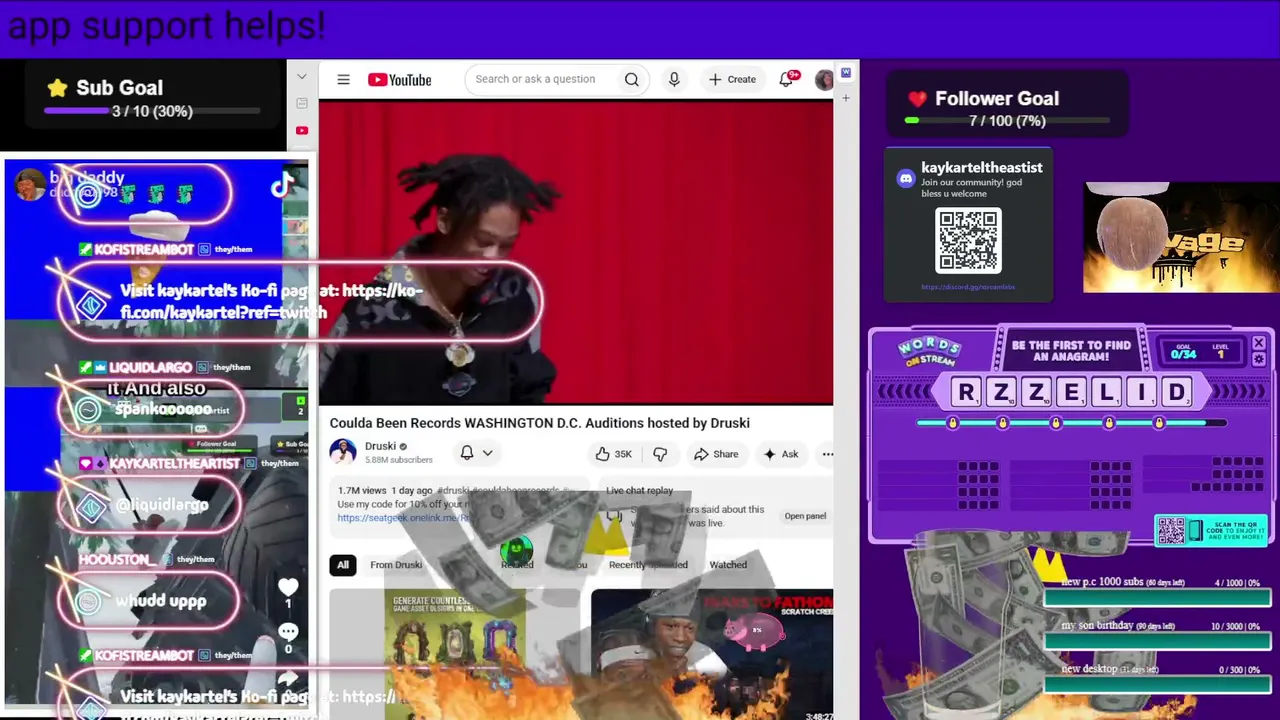The height and width of the screenshot is (720, 1280).
Task: Go to the YouTube home logo
Action: 399,80
